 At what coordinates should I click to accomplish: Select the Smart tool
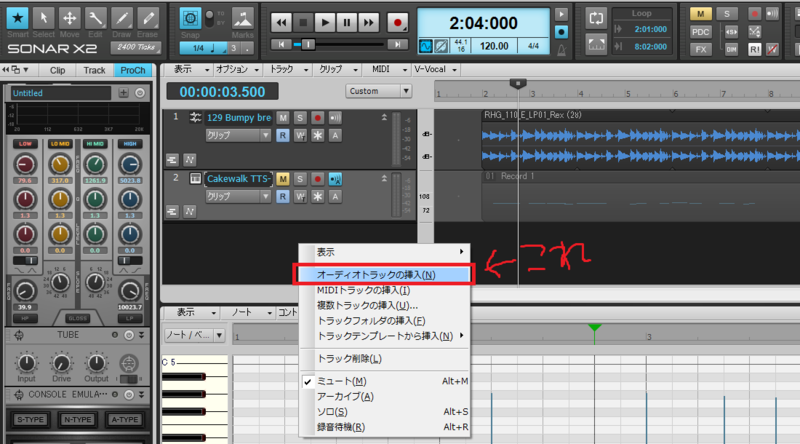tap(17, 18)
